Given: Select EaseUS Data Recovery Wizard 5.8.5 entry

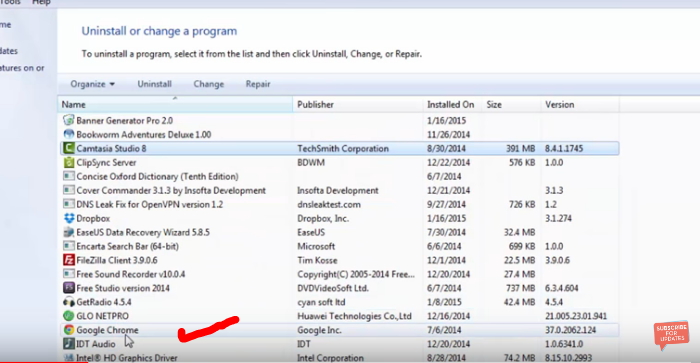Looking at the screenshot, I should click(143, 232).
